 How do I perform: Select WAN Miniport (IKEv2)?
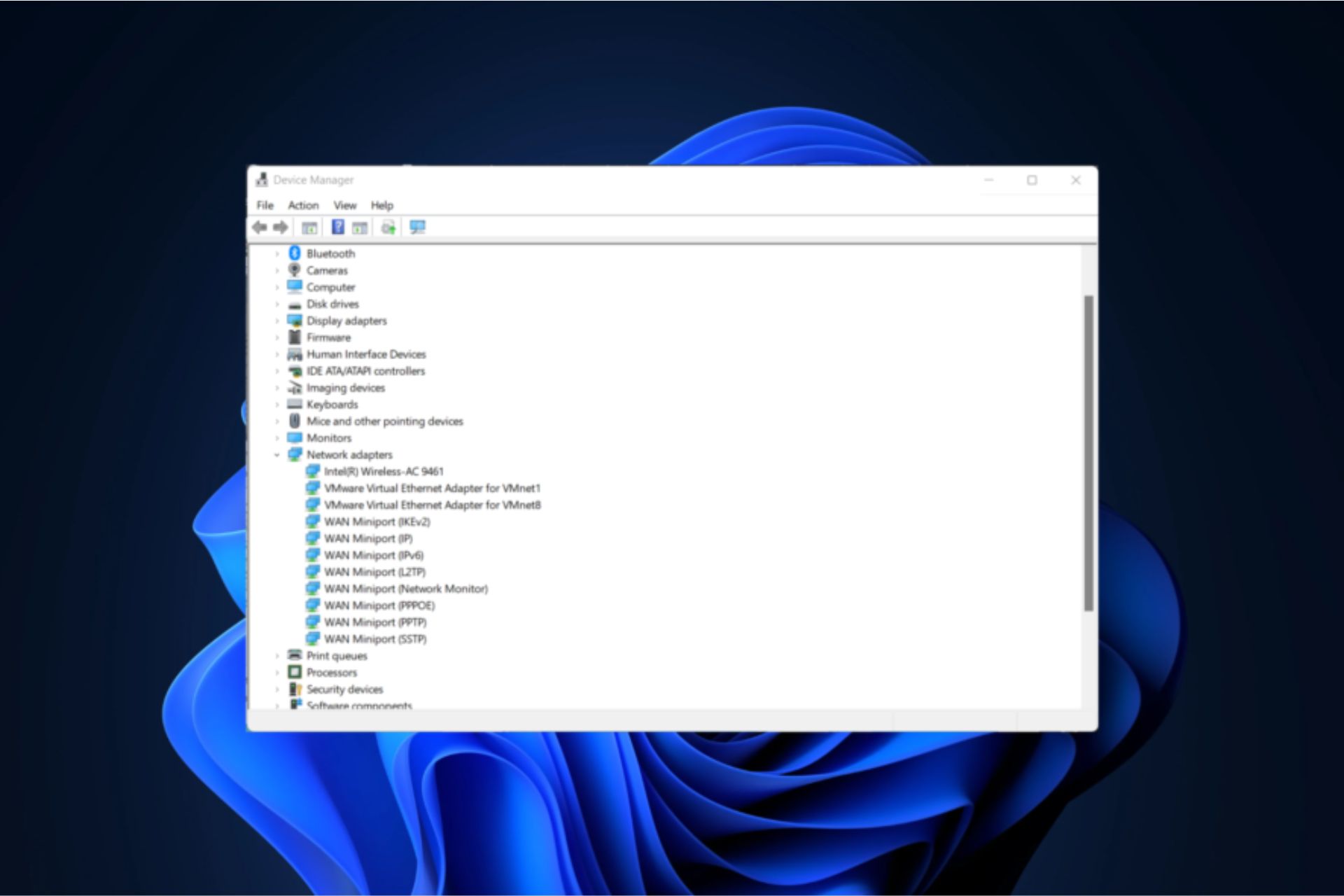[x=377, y=522]
